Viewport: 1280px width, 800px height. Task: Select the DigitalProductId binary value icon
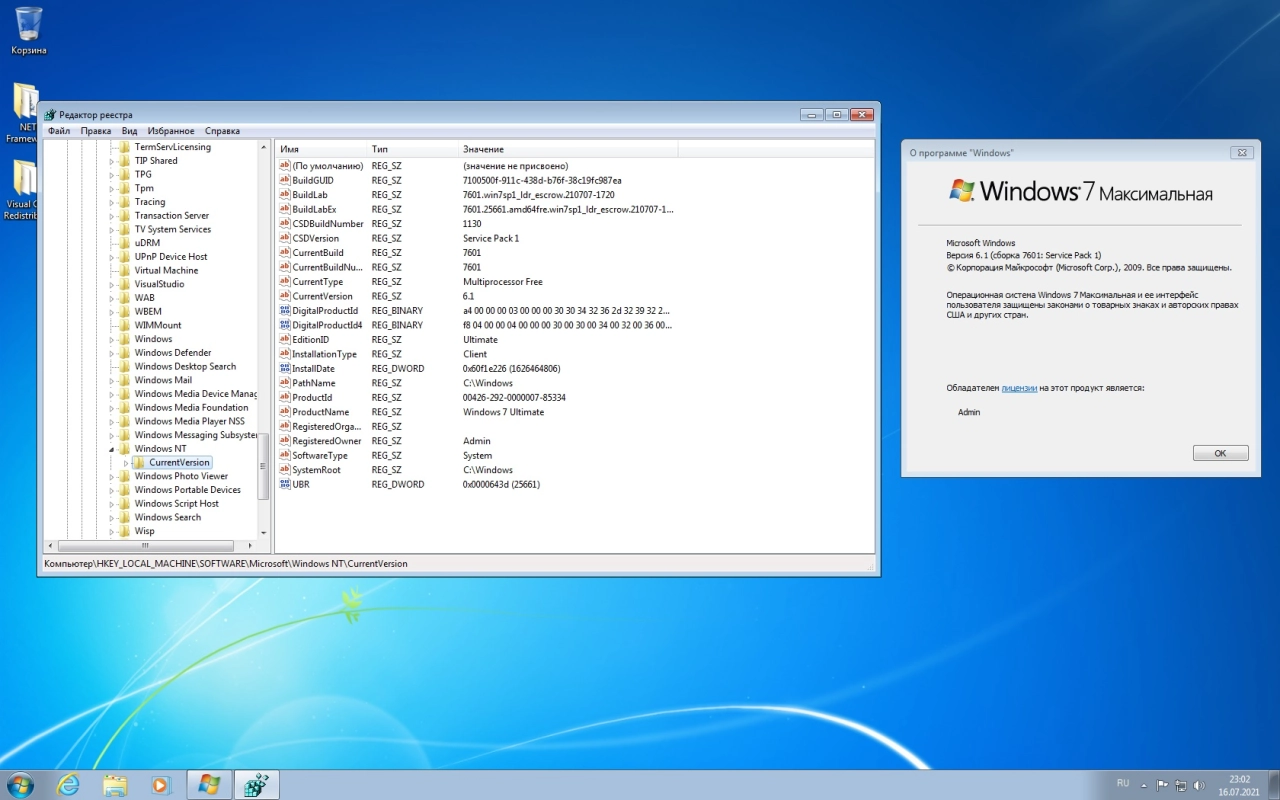284,310
